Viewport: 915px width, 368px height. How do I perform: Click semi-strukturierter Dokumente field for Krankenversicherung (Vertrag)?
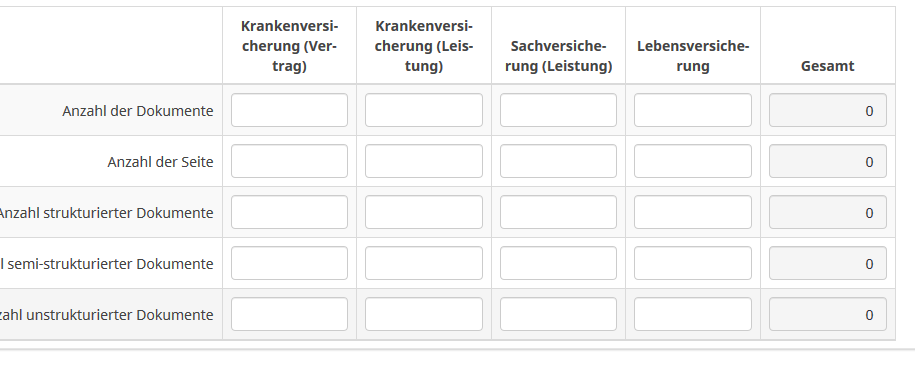pos(289,263)
